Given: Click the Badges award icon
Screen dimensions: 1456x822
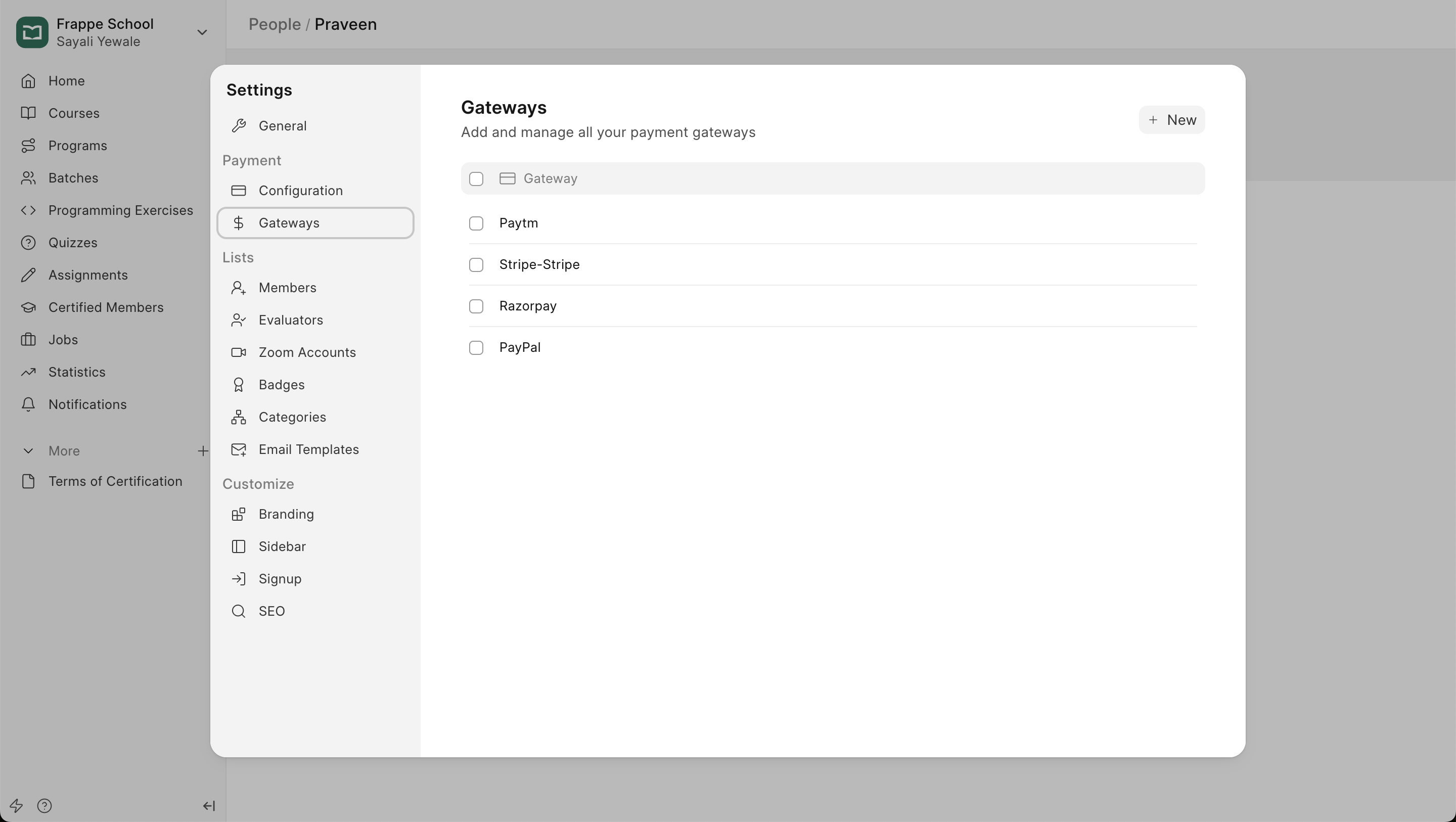Looking at the screenshot, I should click(x=239, y=384).
